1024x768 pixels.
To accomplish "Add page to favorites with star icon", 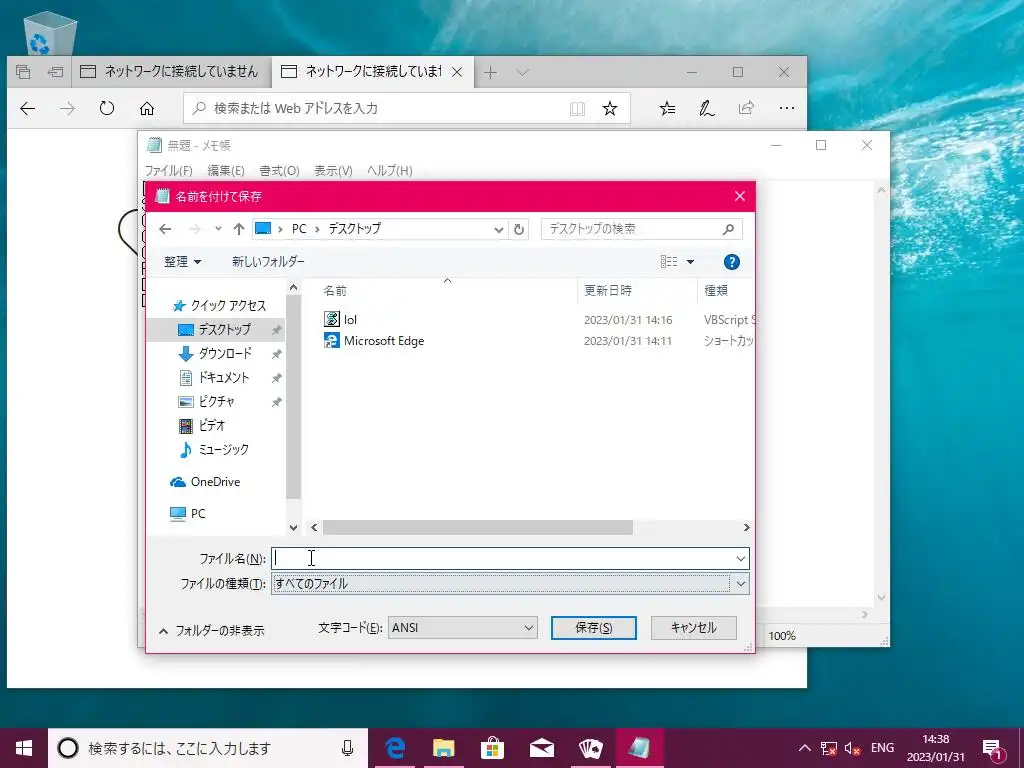I will [610, 108].
